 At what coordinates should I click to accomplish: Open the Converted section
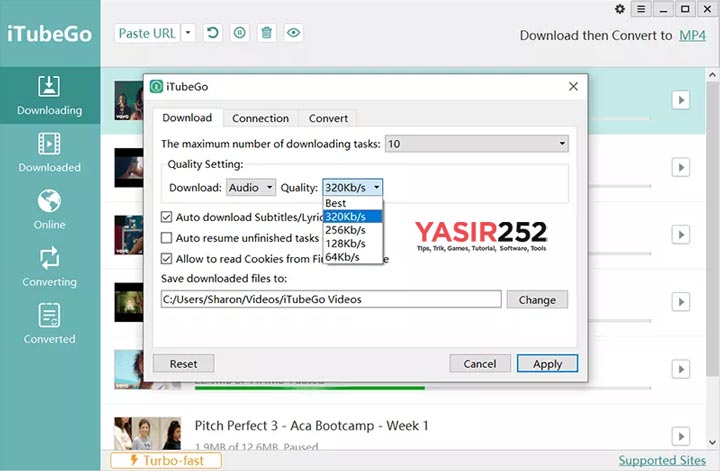click(50, 324)
